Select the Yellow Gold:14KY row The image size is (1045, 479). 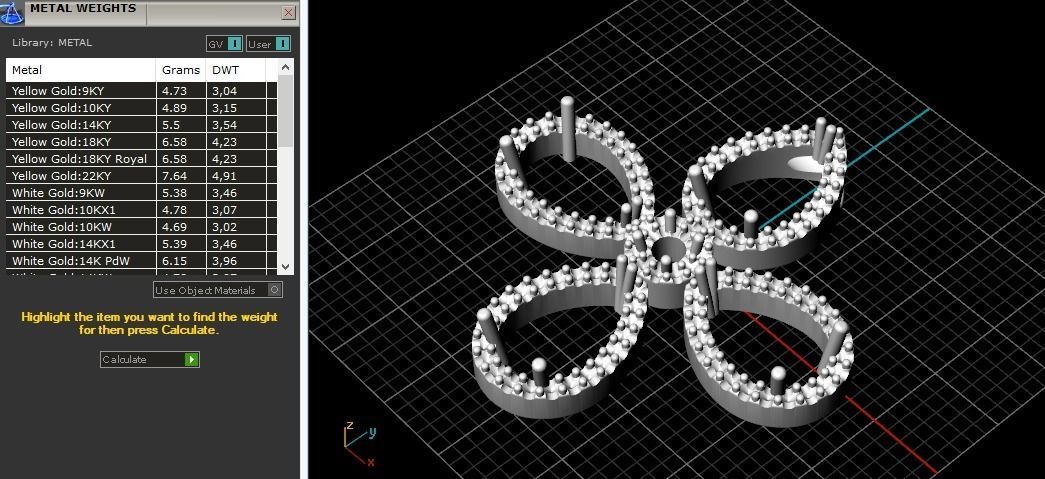(141, 125)
